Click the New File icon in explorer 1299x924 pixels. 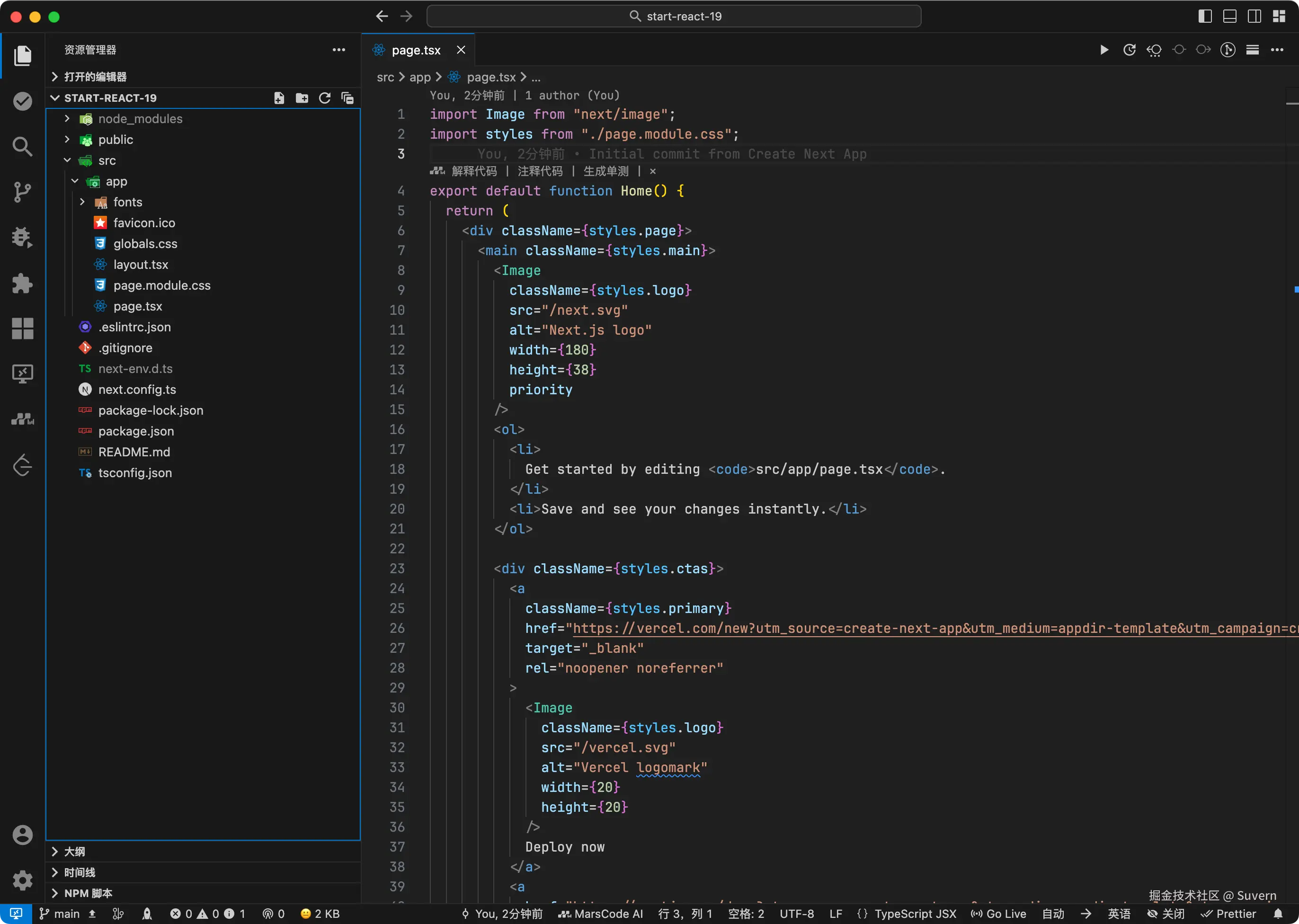pos(279,98)
